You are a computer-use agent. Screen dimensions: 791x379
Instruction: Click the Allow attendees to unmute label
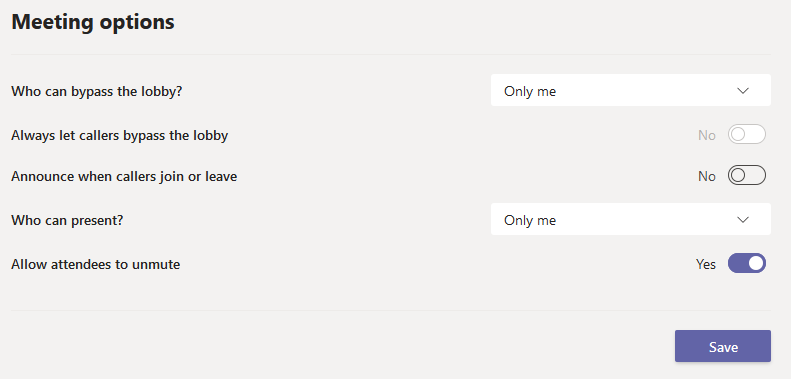[95, 264]
